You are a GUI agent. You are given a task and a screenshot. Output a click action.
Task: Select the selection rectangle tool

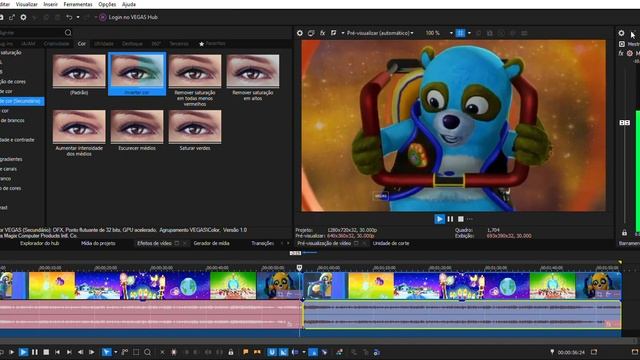point(136,352)
